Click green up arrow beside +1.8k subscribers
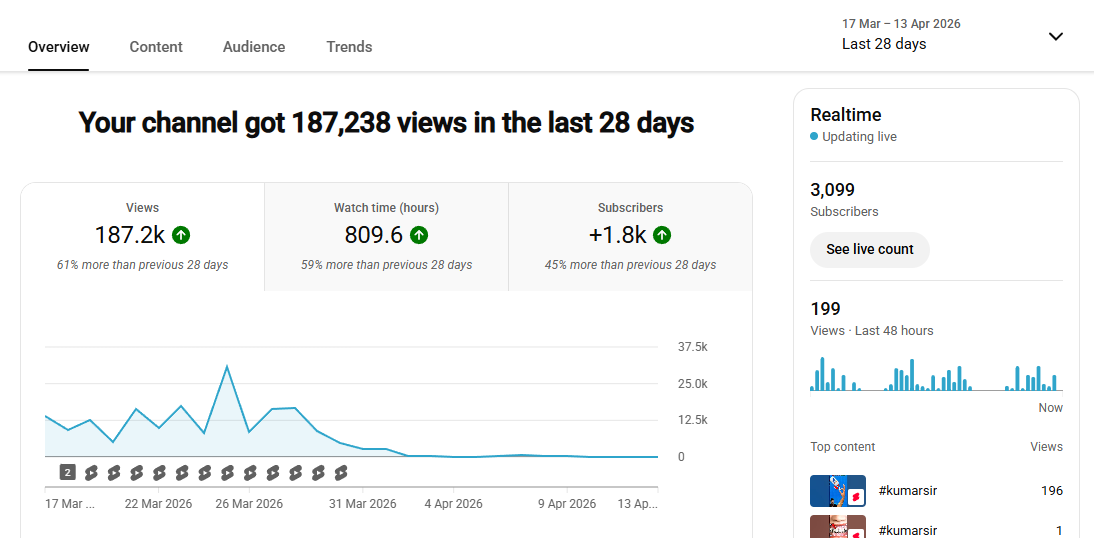Screen dimensions: 1094x538 662,235
